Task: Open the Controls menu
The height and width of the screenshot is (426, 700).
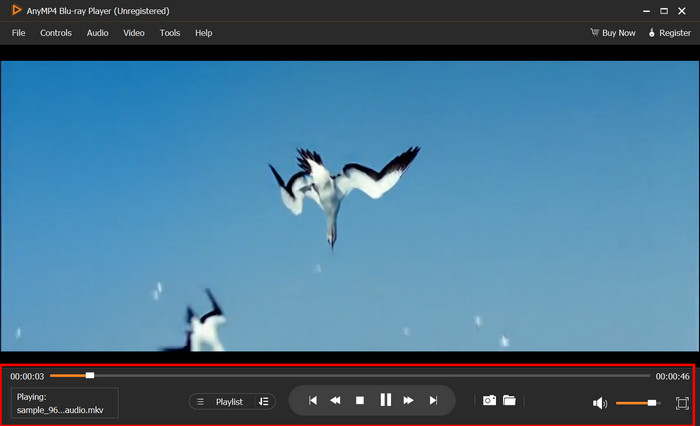Action: [x=56, y=33]
